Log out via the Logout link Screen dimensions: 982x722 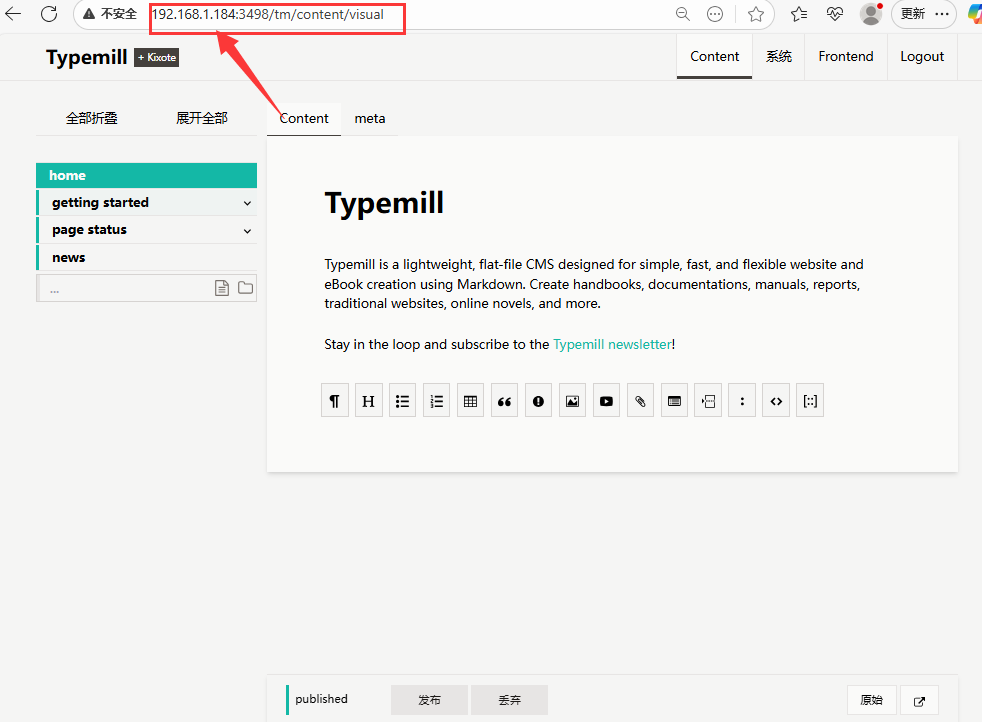[x=922, y=56]
